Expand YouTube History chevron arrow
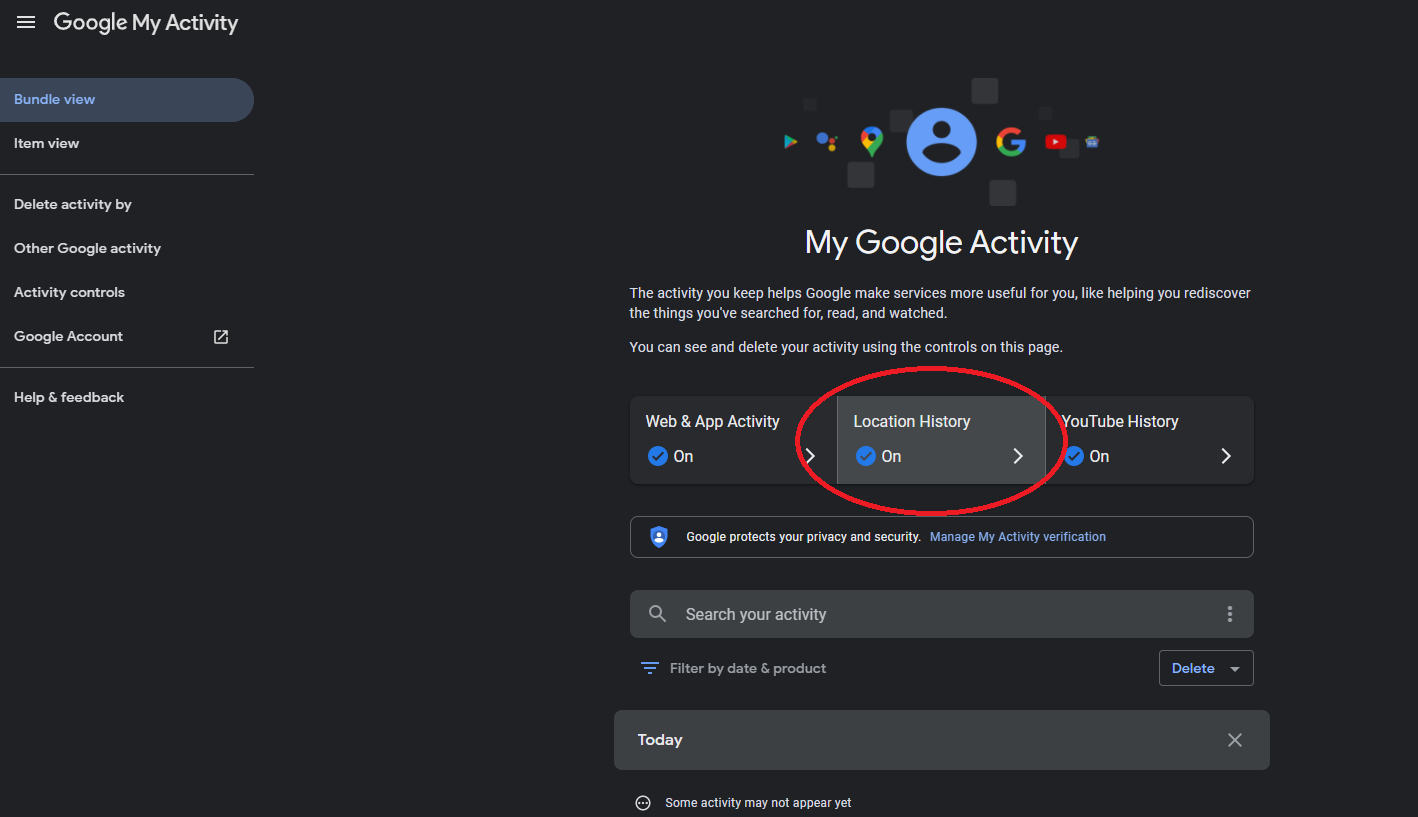Viewport: 1418px width, 817px height. (1226, 456)
